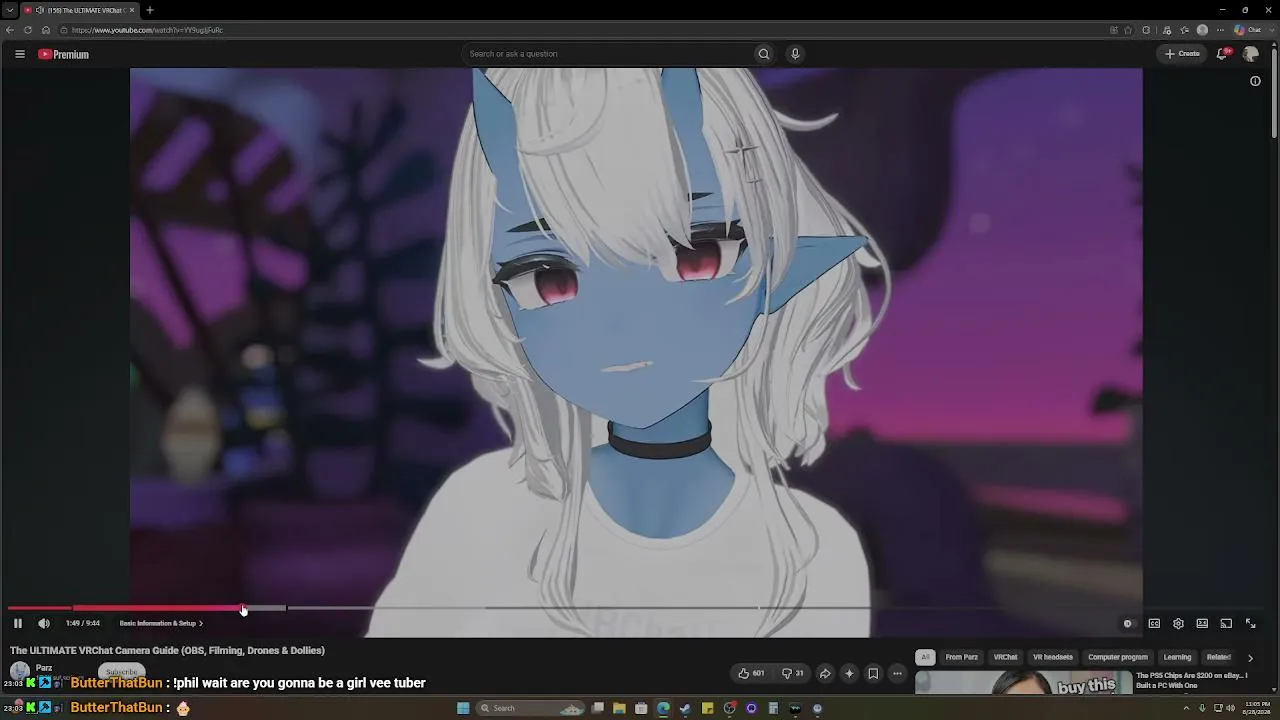Open the Windows Start menu

463,708
